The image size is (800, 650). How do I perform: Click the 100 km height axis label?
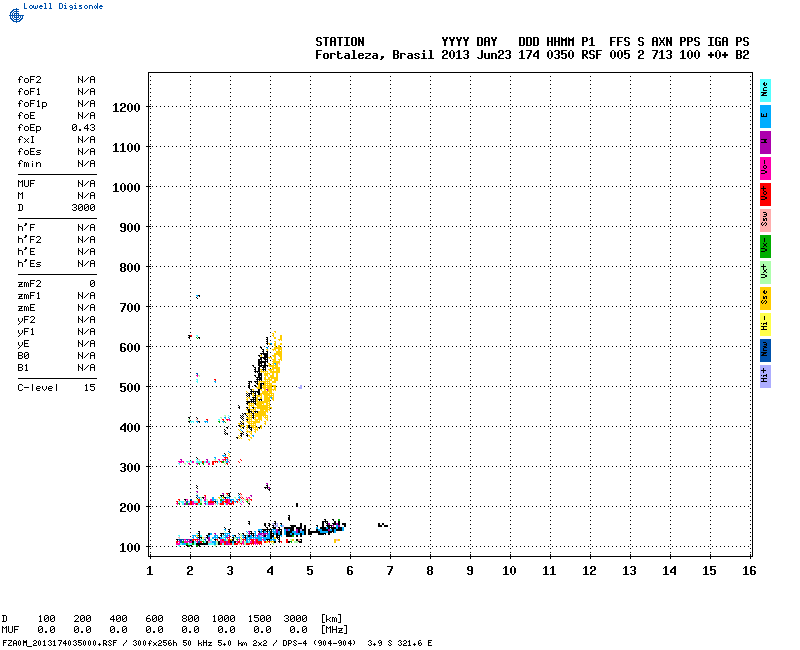tap(130, 547)
